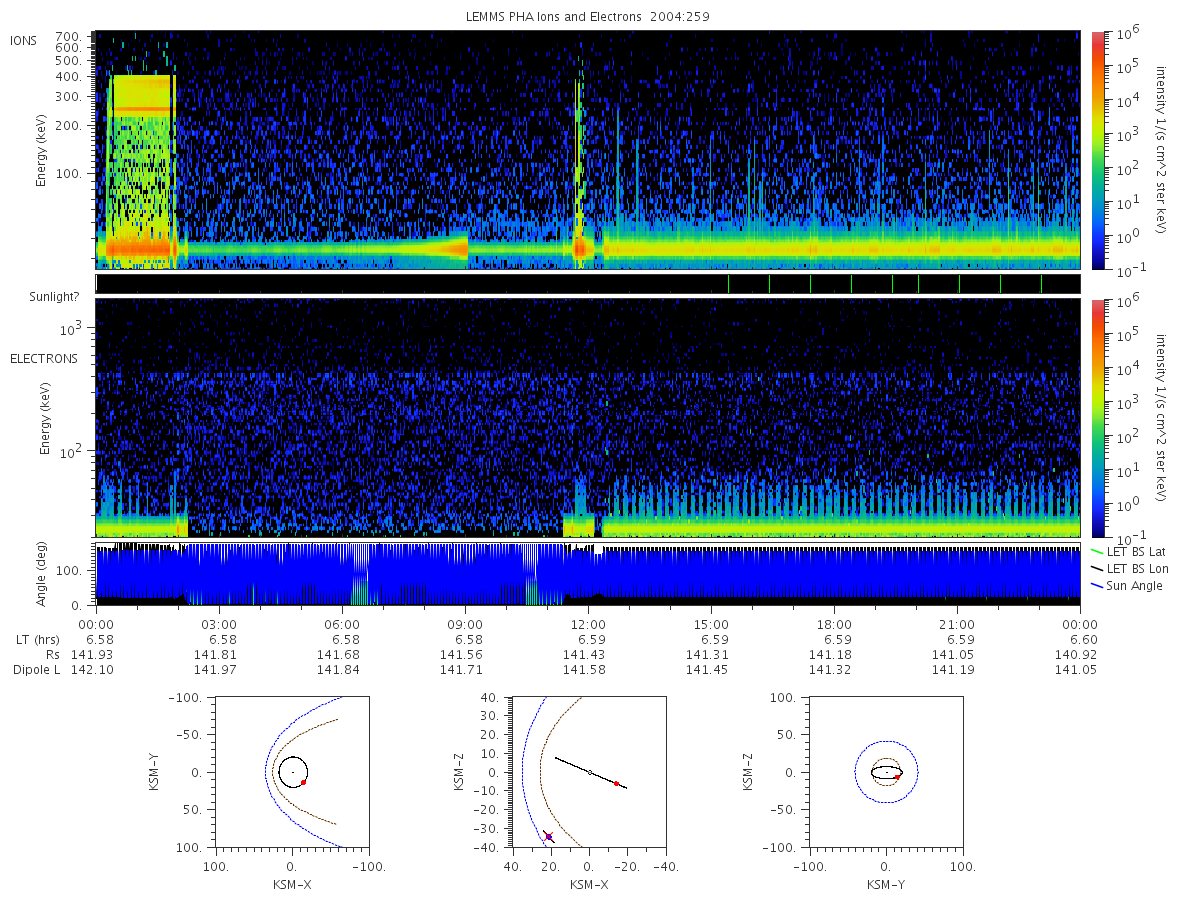Screen dimensions: 1200x900
Task: Click the electrons intensity color bar
Action: tap(1097, 417)
